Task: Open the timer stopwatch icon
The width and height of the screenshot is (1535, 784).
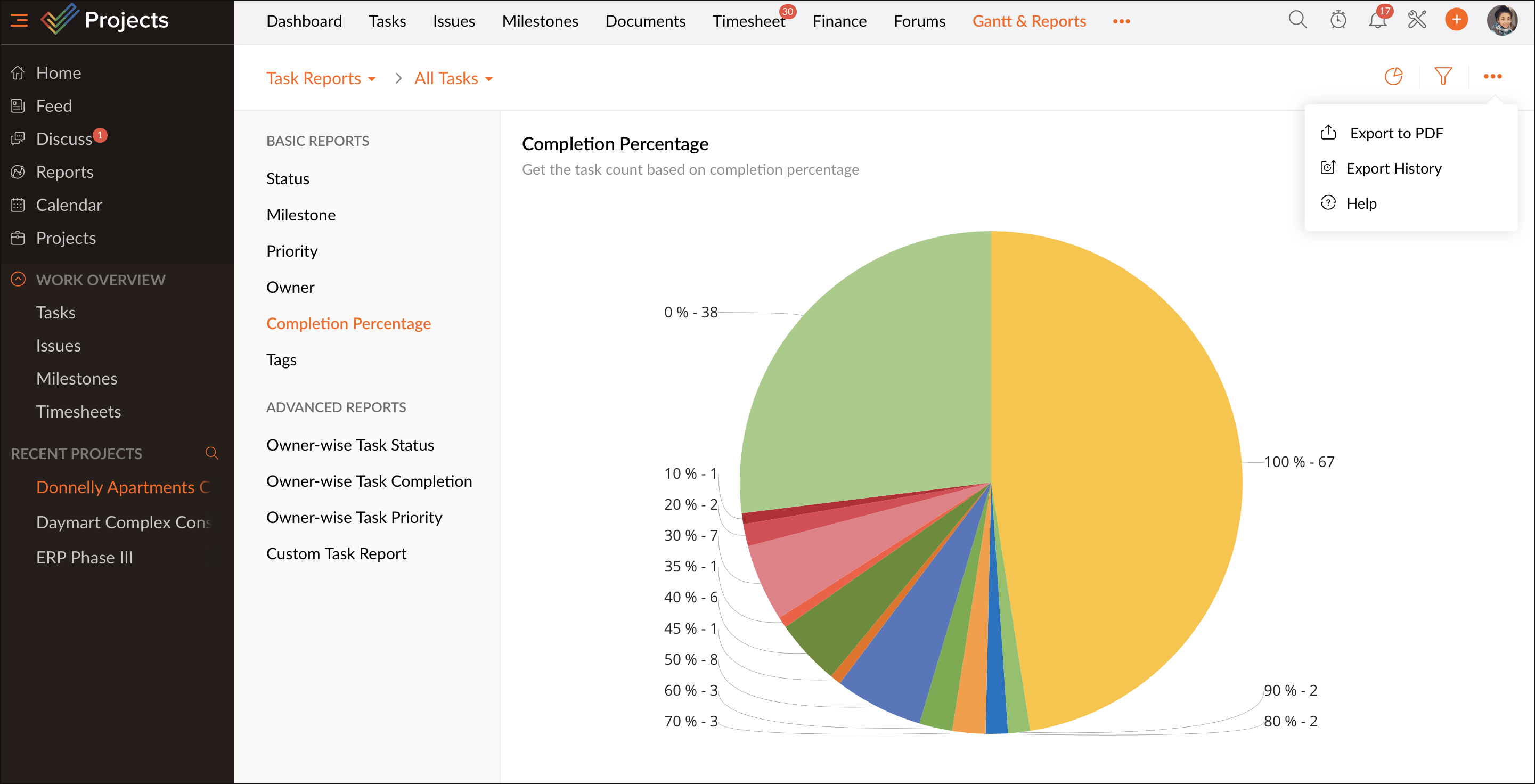Action: 1338,20
